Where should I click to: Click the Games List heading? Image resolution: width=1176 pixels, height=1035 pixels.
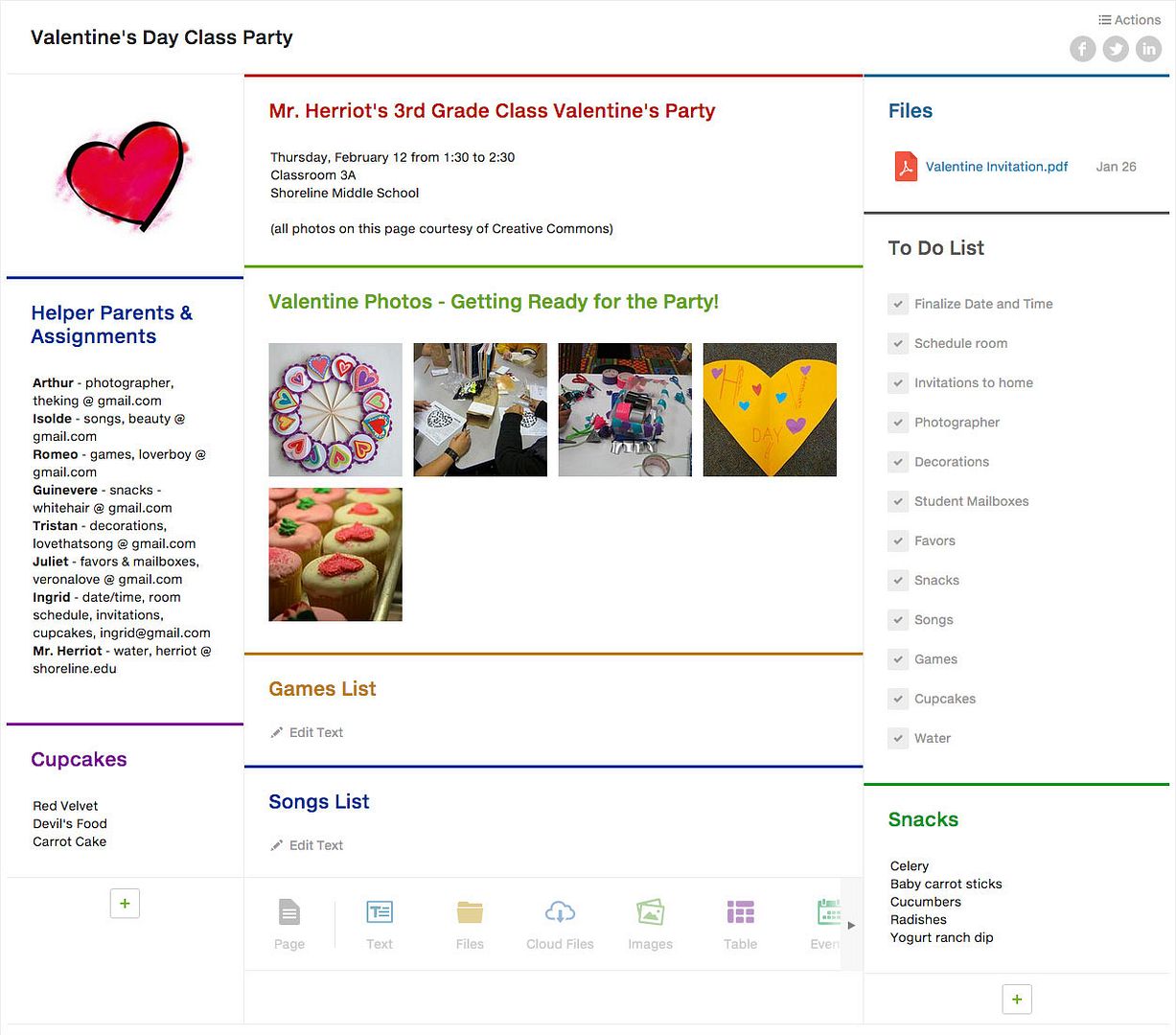(x=322, y=689)
